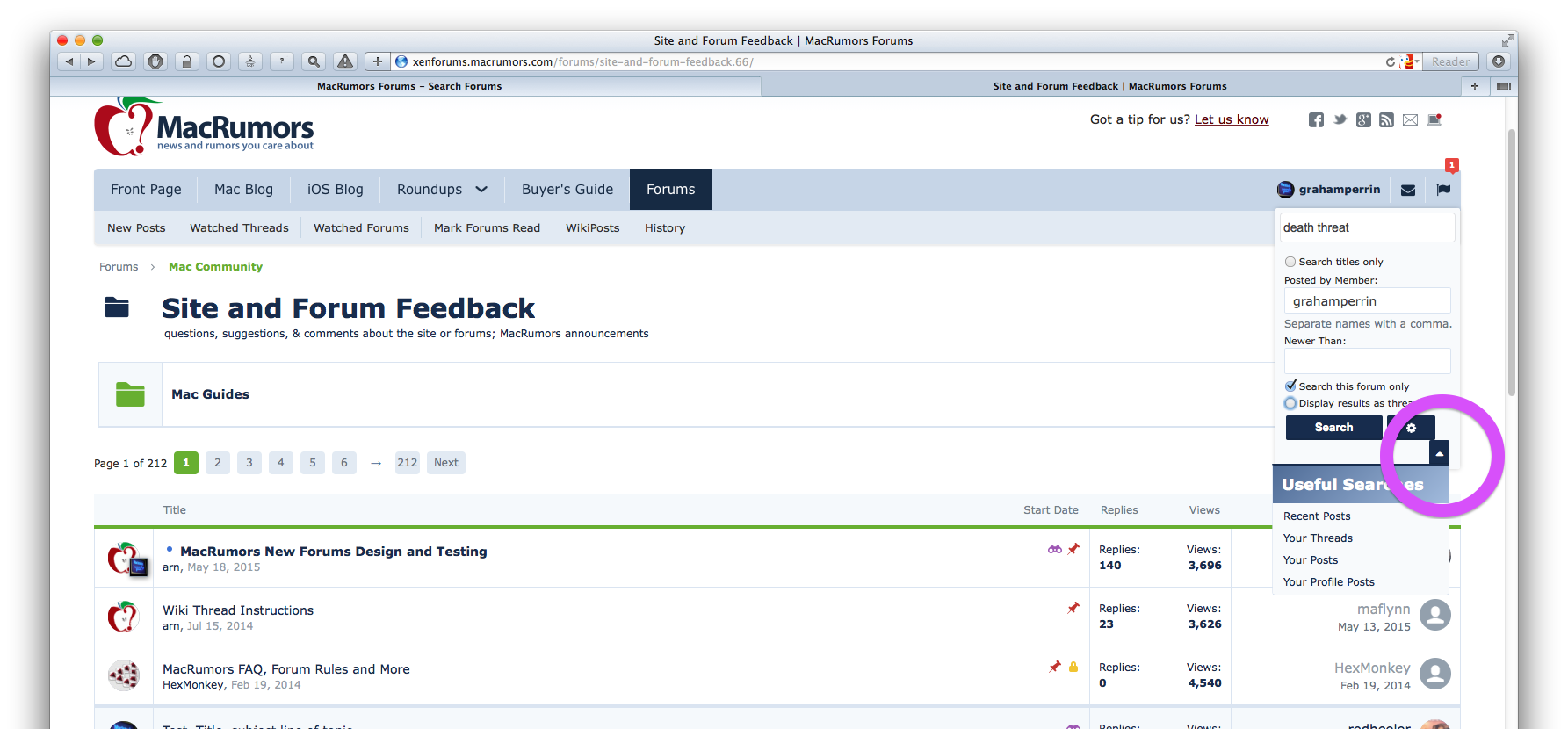The image size is (1568, 729).
Task: Reload the page with the refresh icon
Action: click(x=1390, y=61)
